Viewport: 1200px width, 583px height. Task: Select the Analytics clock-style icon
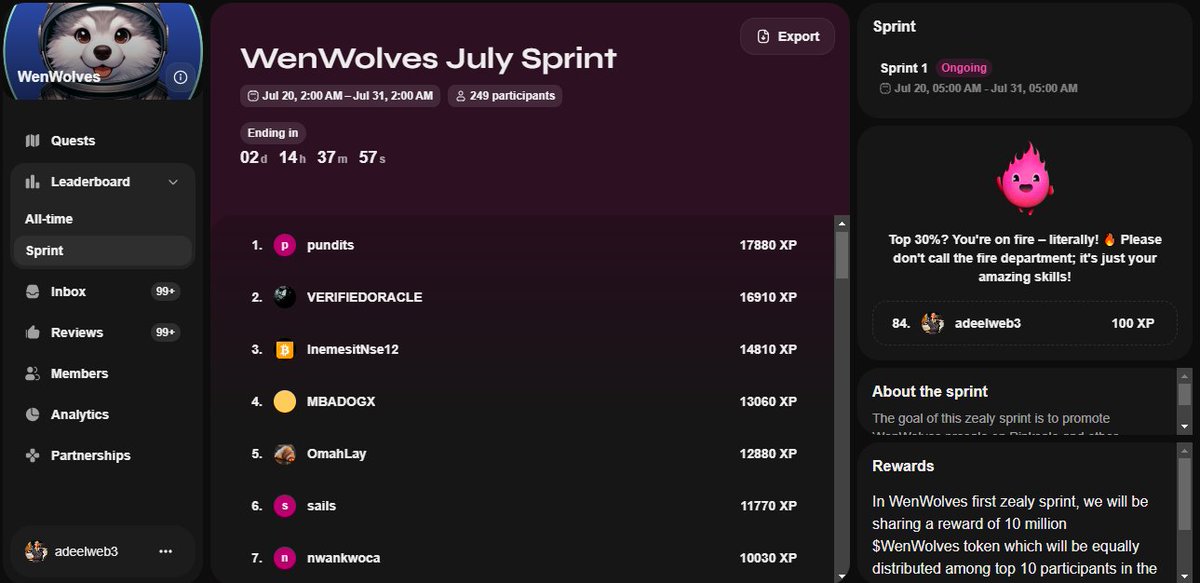pos(34,414)
